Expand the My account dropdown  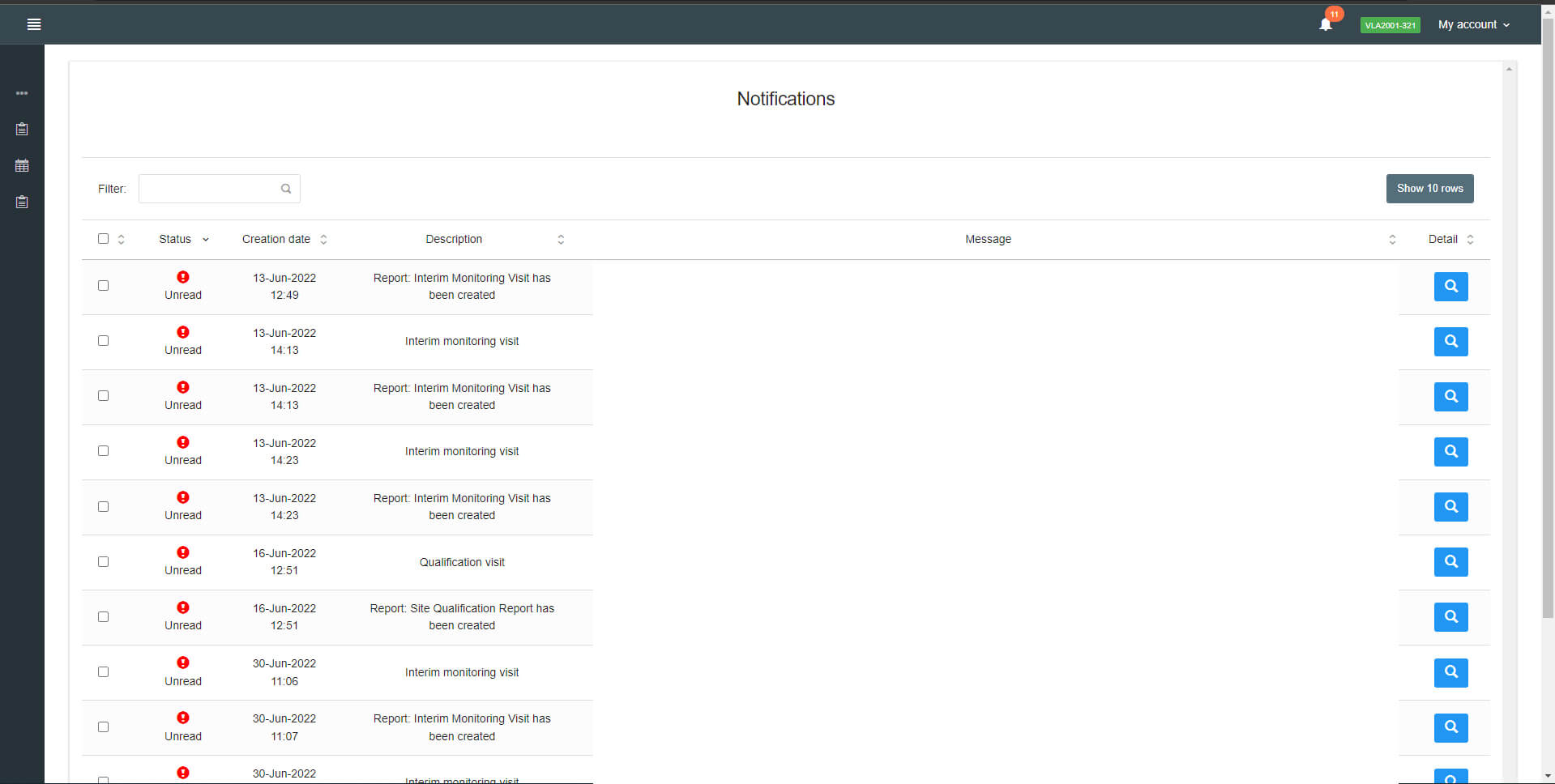[1474, 25]
